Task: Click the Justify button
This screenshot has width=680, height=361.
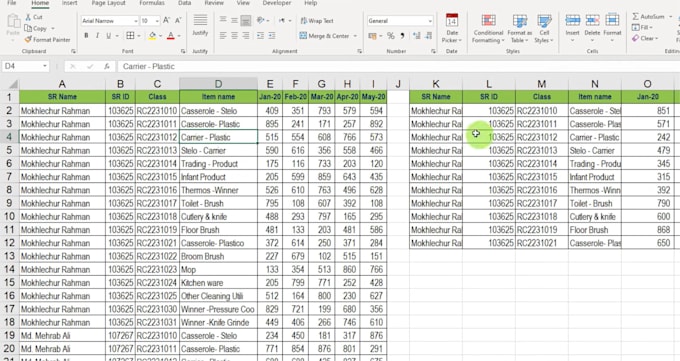Action: pos(200,25)
